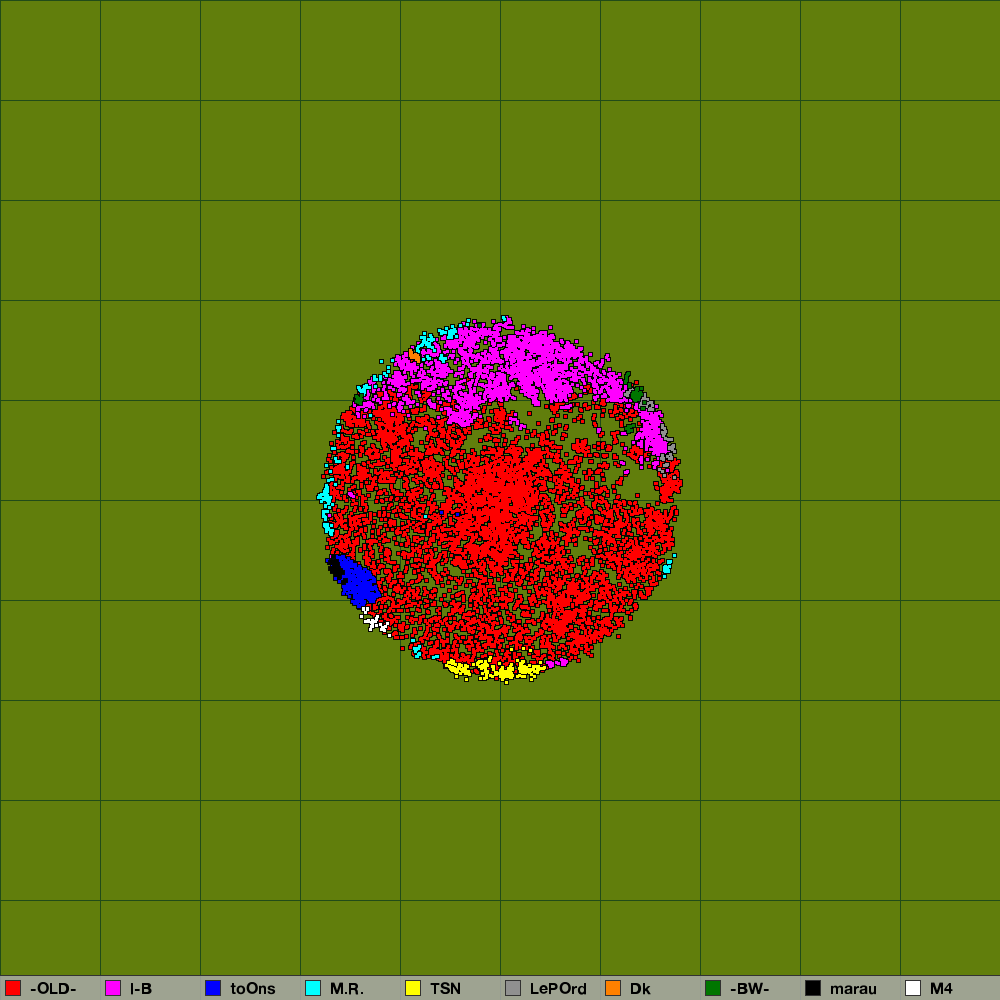Screen dimensions: 1000x1000
Task: Click the yellow TSN legend swatch
Action: coord(413,988)
